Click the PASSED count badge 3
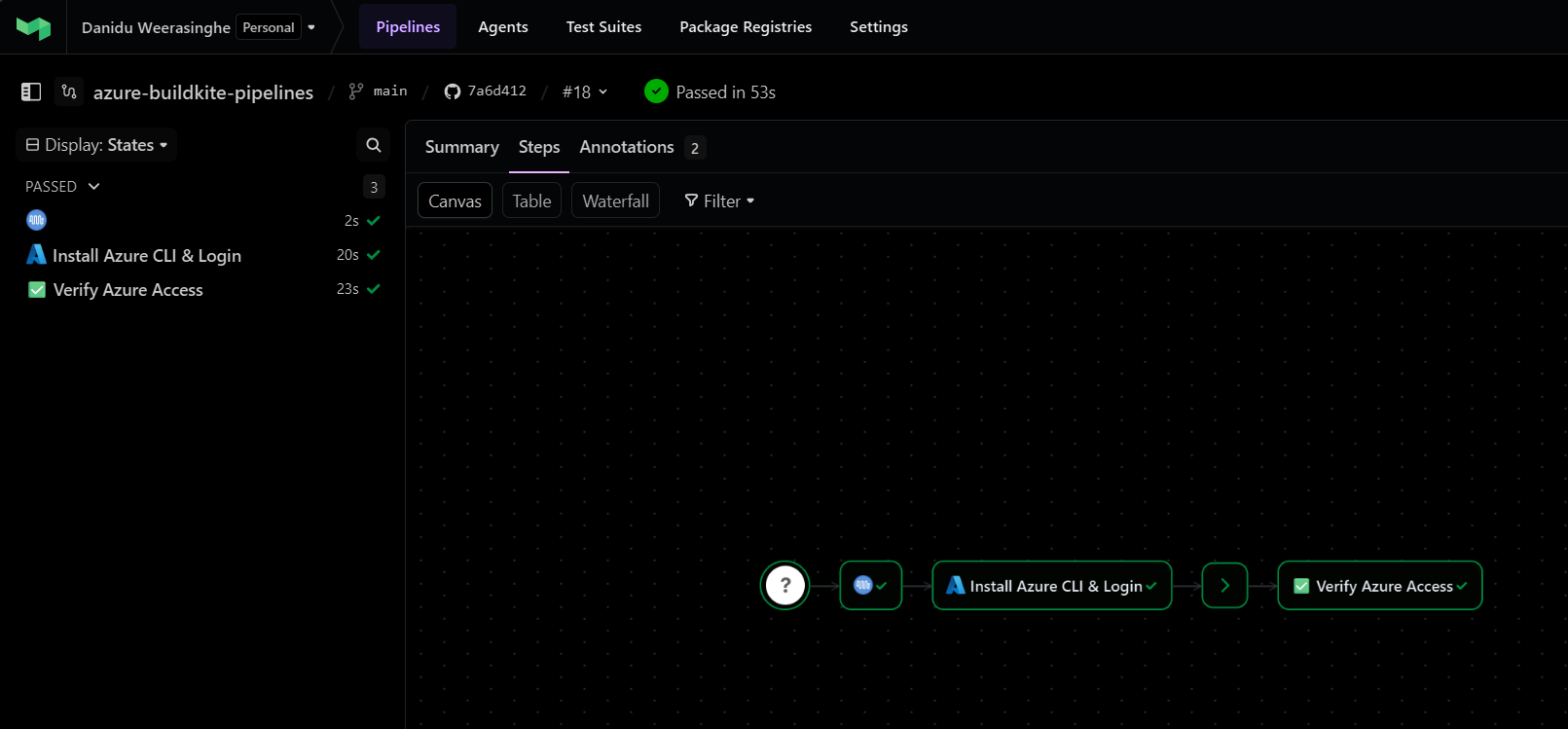 pyautogui.click(x=374, y=187)
